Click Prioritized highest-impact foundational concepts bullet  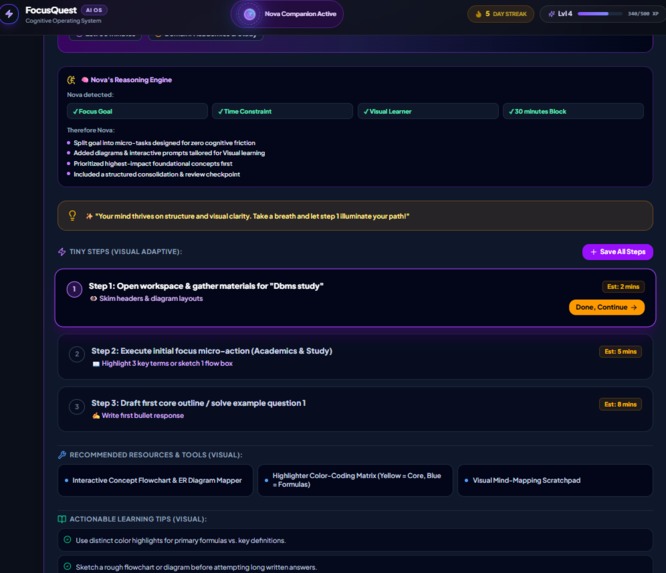click(x=153, y=164)
